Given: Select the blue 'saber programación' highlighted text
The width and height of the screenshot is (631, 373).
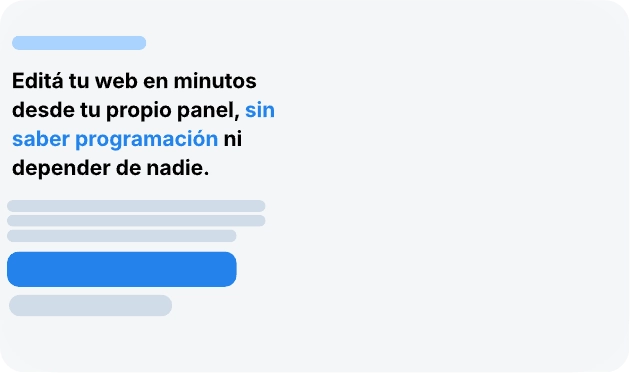Looking at the screenshot, I should click(115, 139).
